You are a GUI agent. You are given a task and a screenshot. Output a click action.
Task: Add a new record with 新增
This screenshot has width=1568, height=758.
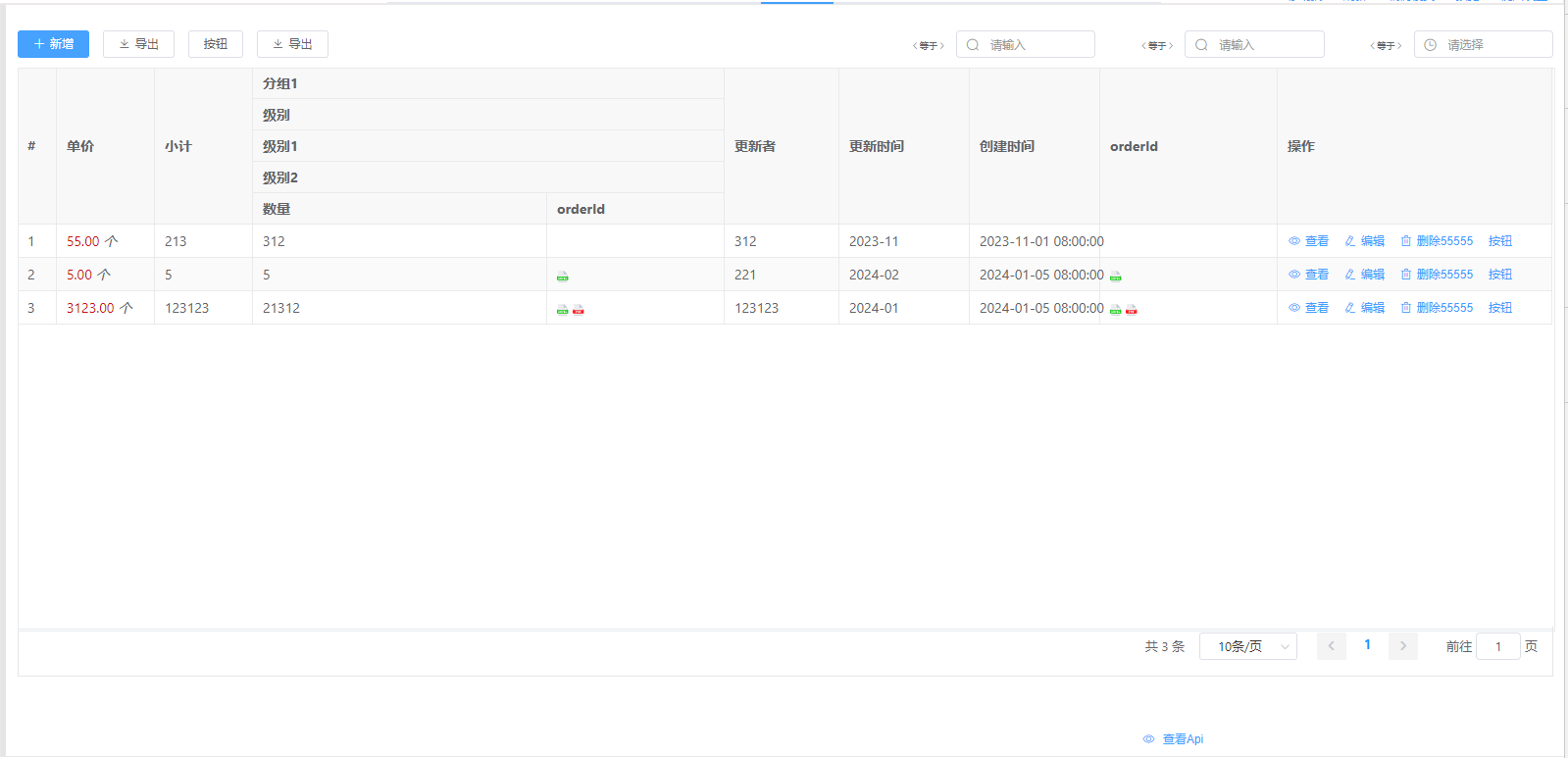[53, 44]
